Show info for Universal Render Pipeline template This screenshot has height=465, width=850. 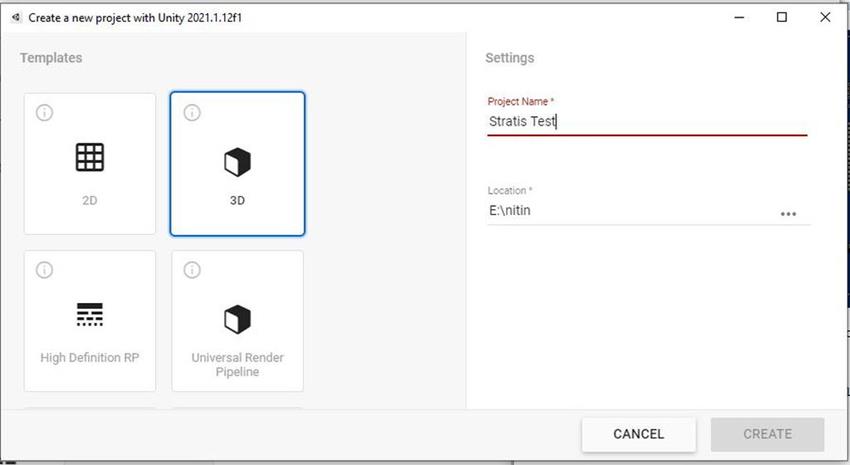click(x=192, y=270)
